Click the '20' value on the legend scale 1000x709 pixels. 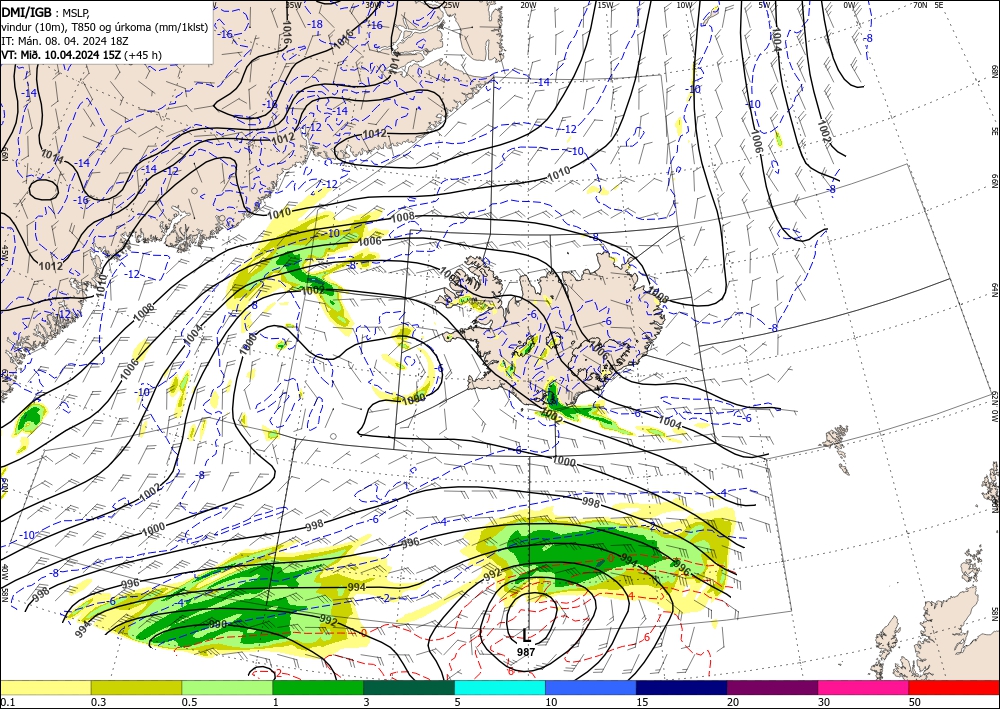(733, 702)
